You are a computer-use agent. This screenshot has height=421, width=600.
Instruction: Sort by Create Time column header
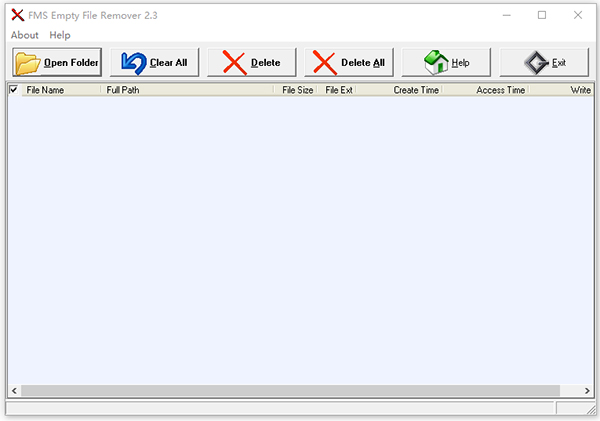pyautogui.click(x=399, y=90)
